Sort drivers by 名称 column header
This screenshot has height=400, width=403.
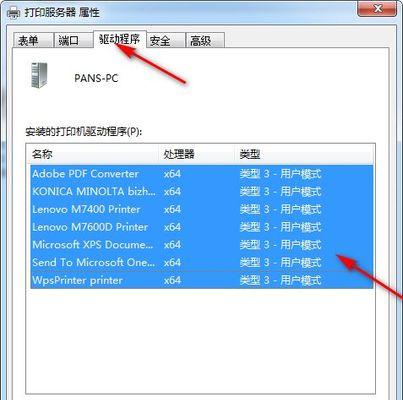click(94, 154)
